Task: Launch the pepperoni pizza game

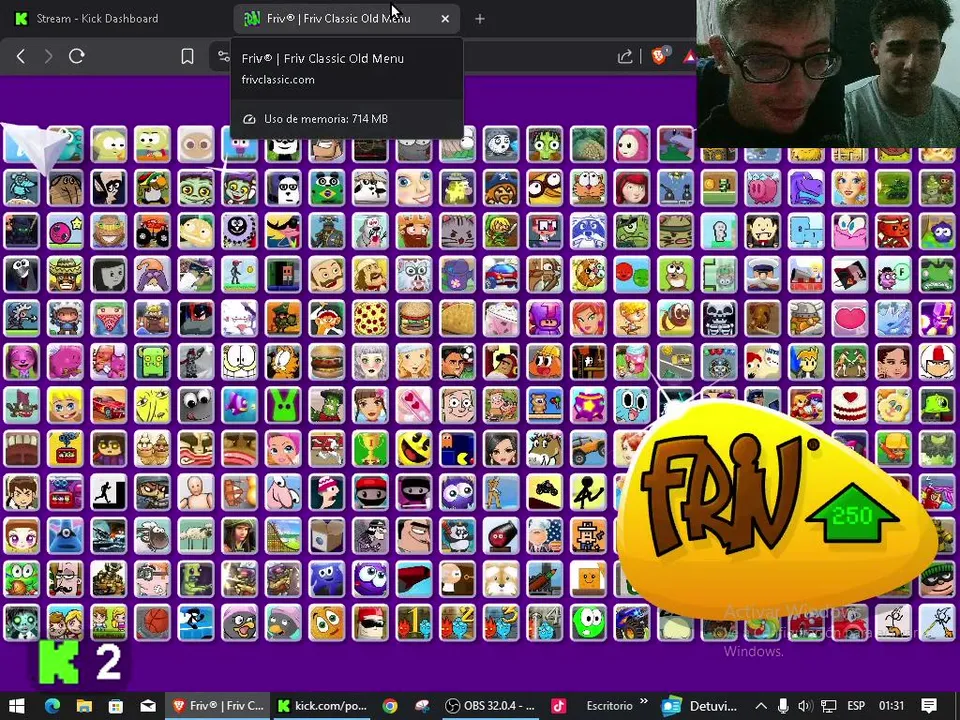Action: coord(370,318)
